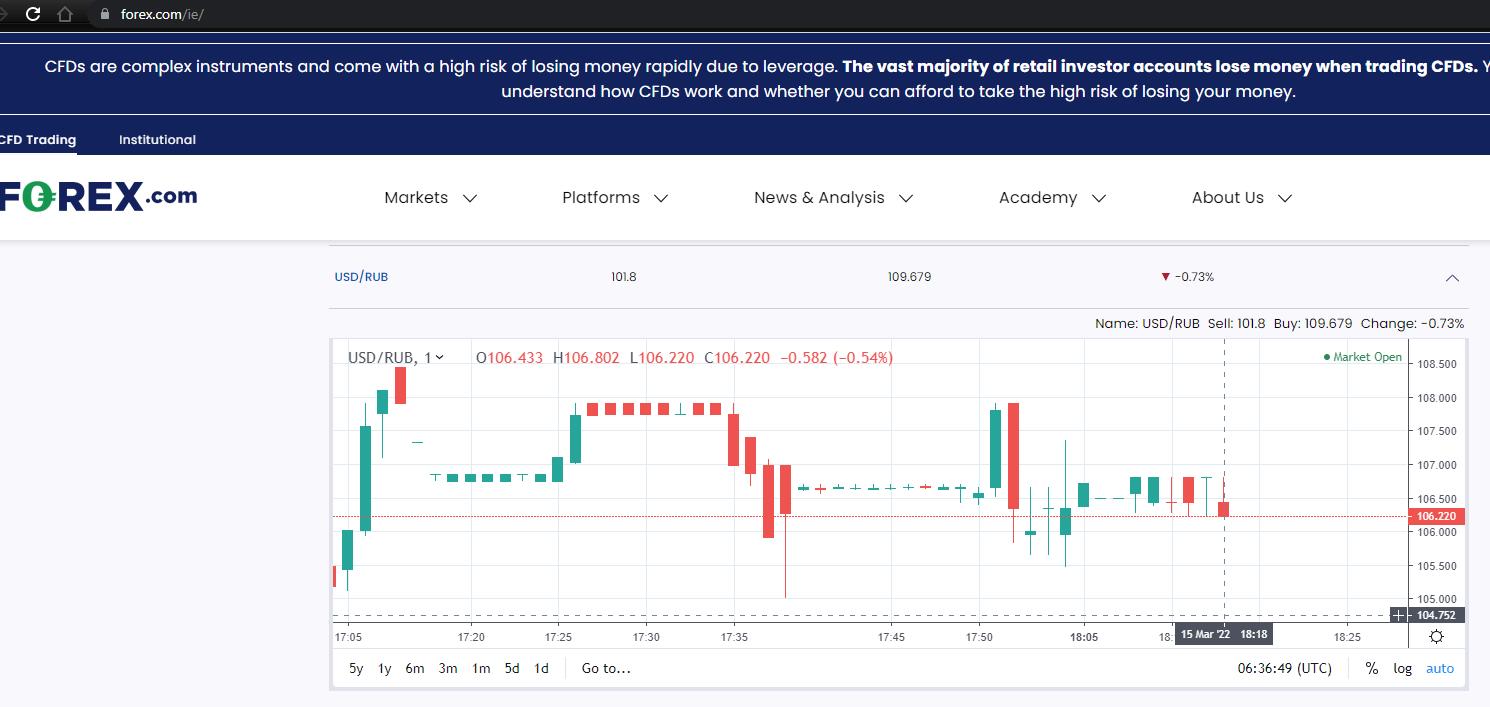The height and width of the screenshot is (707, 1490).
Task: Toggle log scale on chart
Action: (1403, 668)
